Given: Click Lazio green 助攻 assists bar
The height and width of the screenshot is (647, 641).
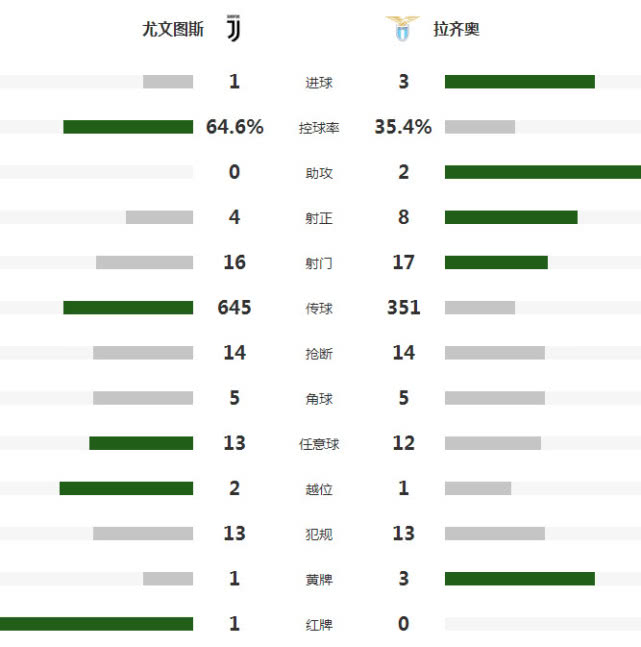Looking at the screenshot, I should pyautogui.click(x=543, y=172).
